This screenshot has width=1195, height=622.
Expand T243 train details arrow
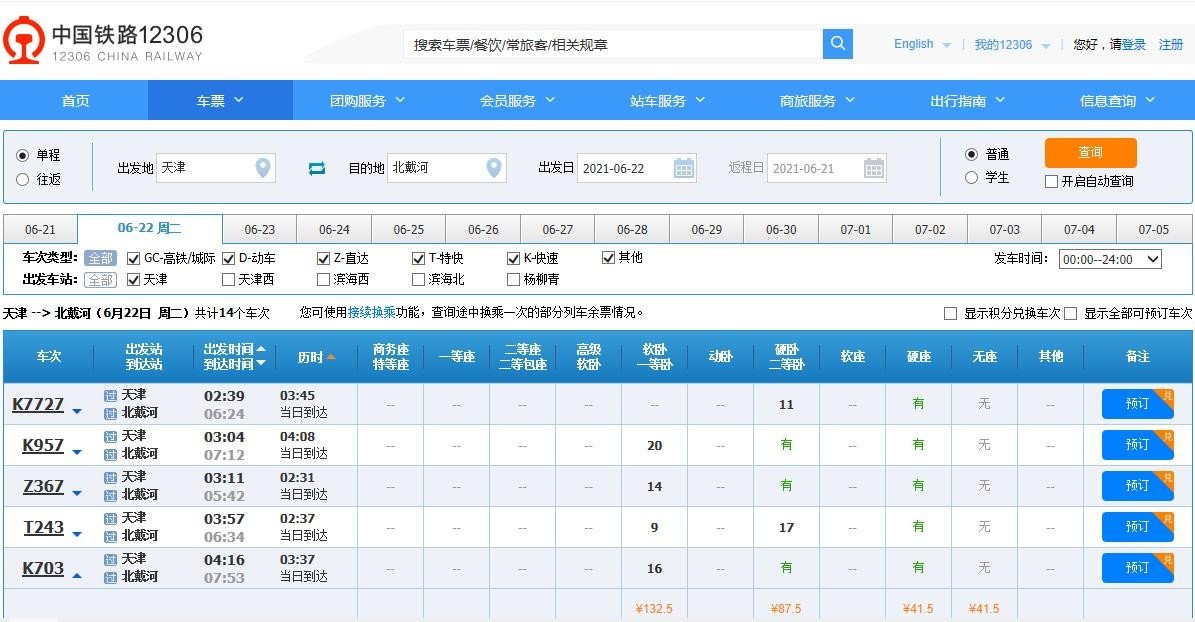tap(77, 534)
